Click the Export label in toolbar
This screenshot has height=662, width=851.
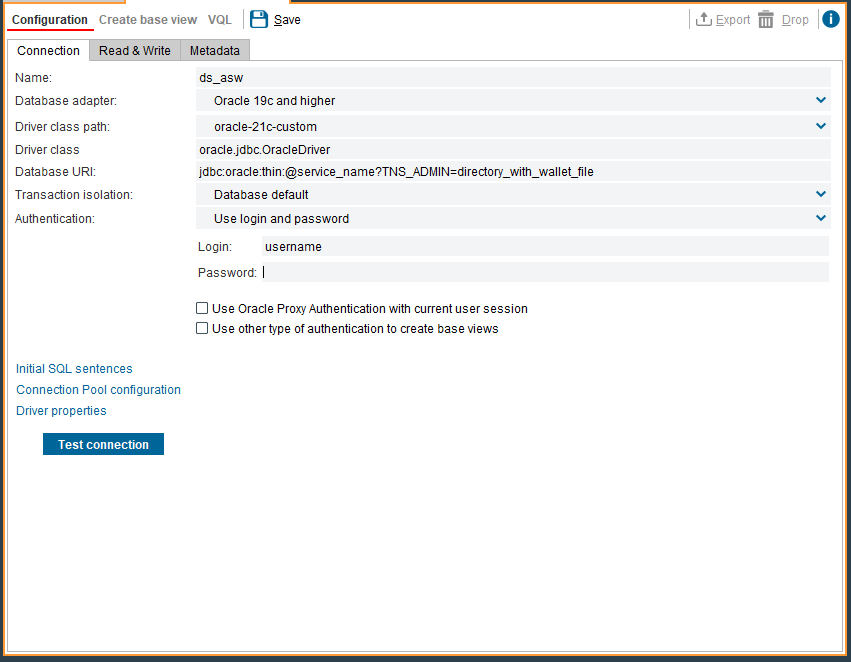pos(733,20)
